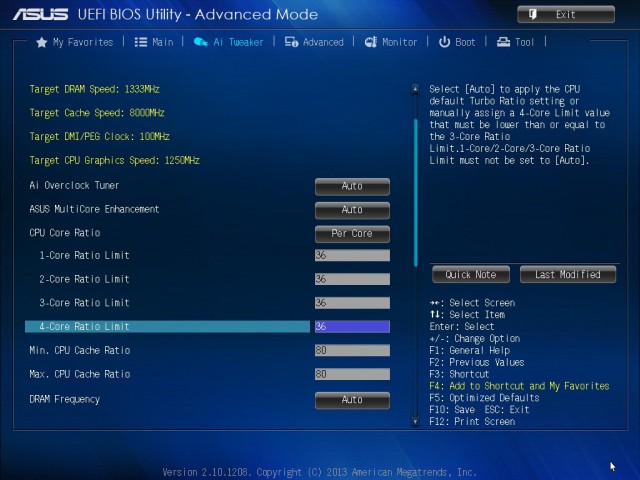
Task: Click F3: Shortcut hint
Action: pos(459,374)
